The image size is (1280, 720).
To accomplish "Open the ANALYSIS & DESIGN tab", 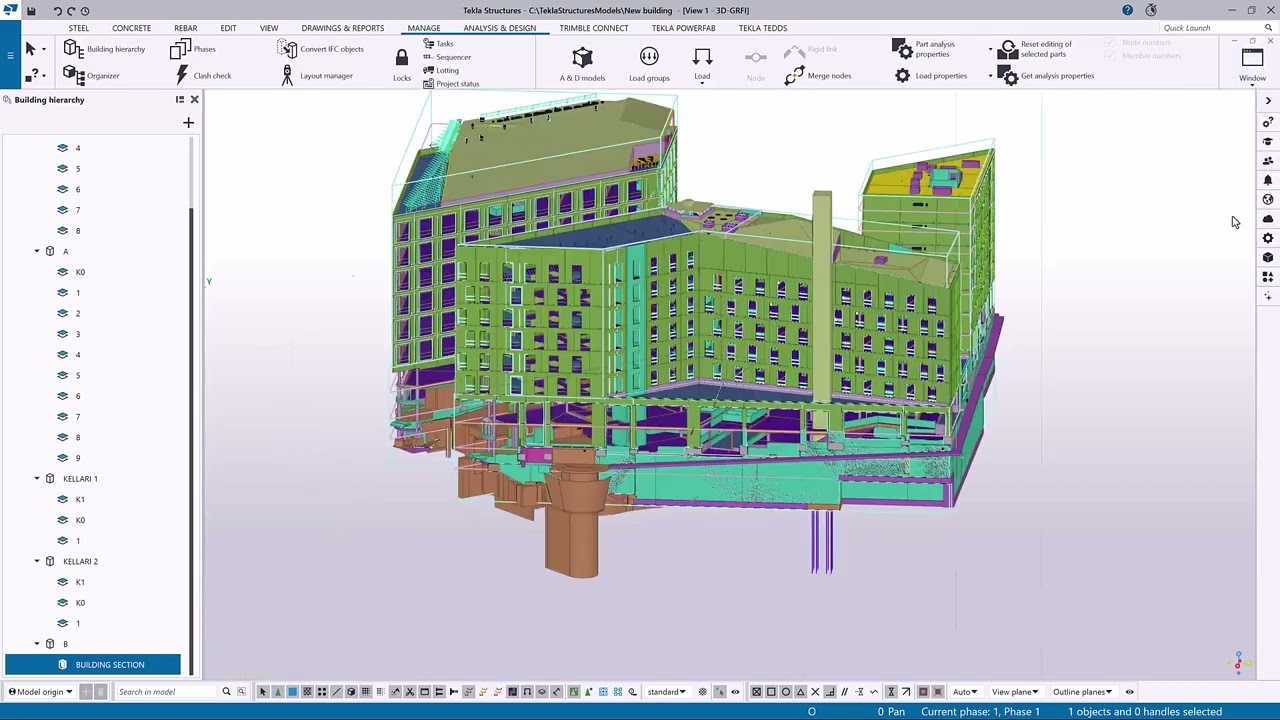I will coord(499,28).
